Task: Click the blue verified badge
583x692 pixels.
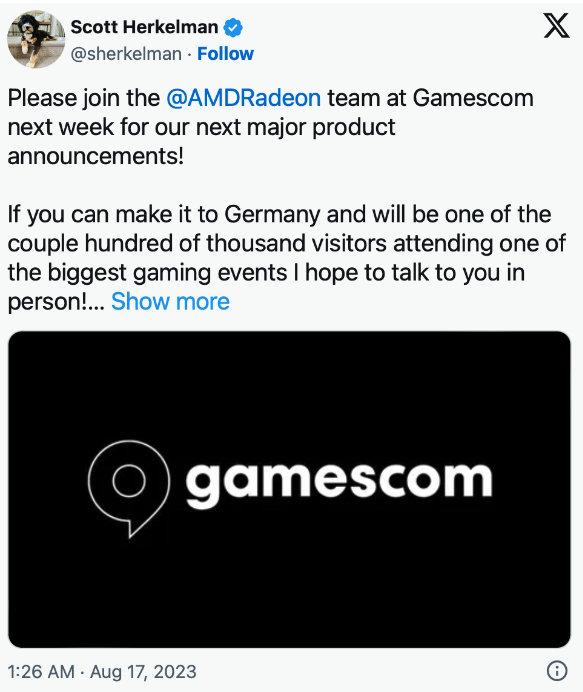Action: 233,27
